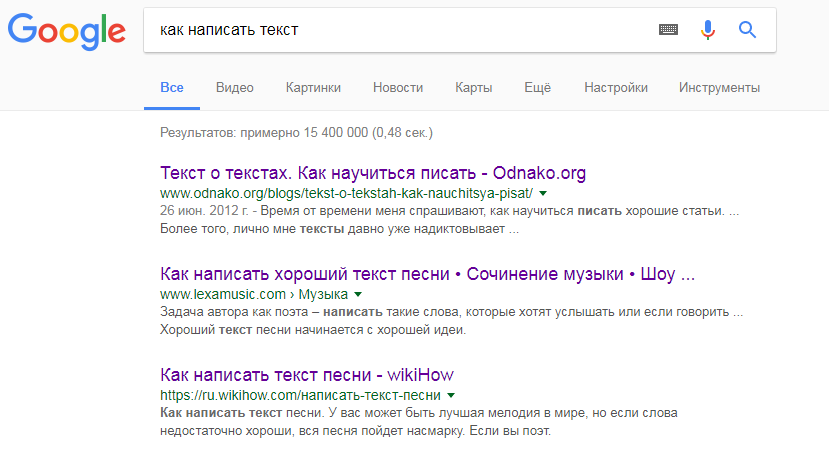Open result 'Текст о текстах. Как научиться писать - Odnako.org'
This screenshot has height=456, width=829.
(373, 173)
